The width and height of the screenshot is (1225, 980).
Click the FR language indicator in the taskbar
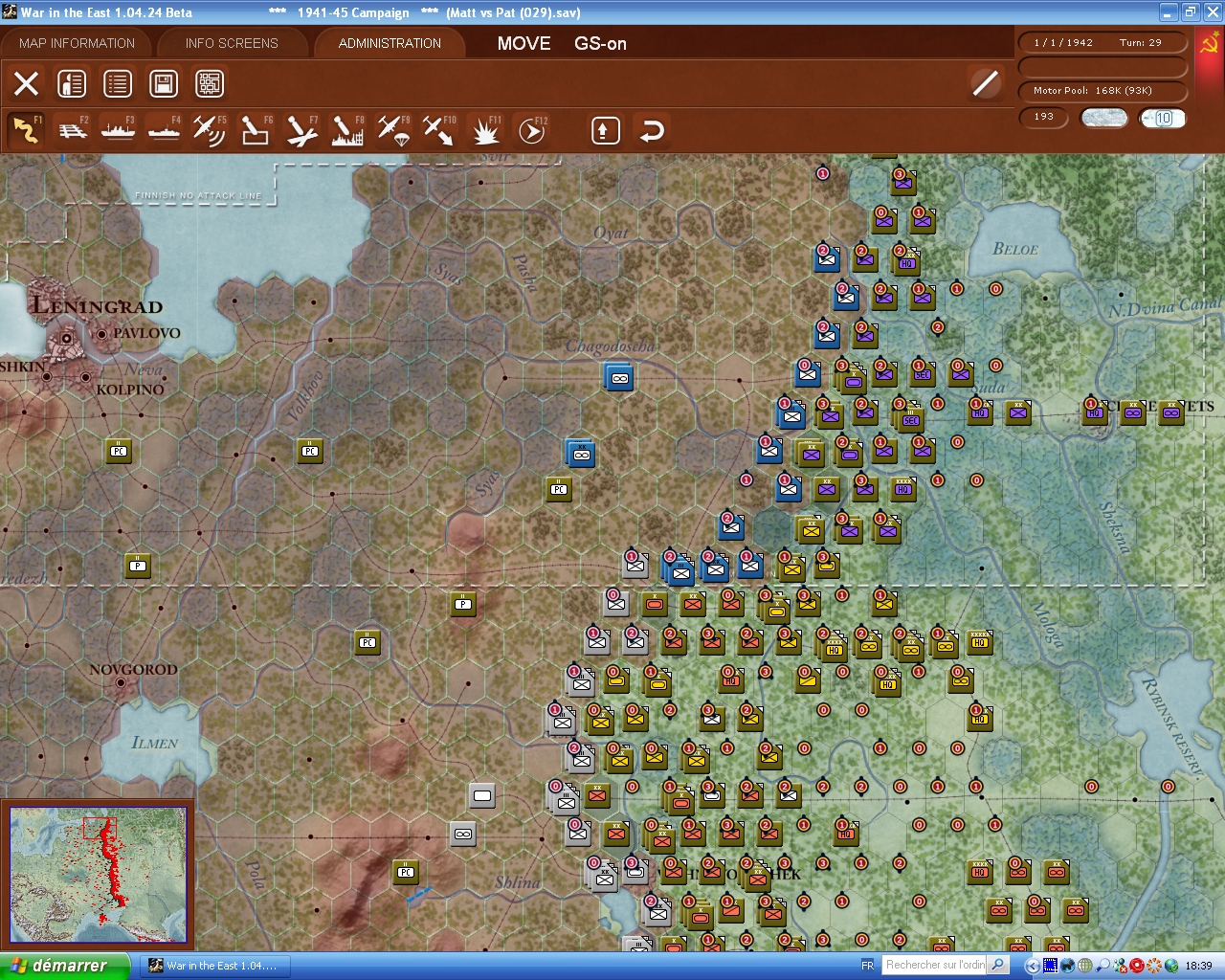click(x=867, y=966)
